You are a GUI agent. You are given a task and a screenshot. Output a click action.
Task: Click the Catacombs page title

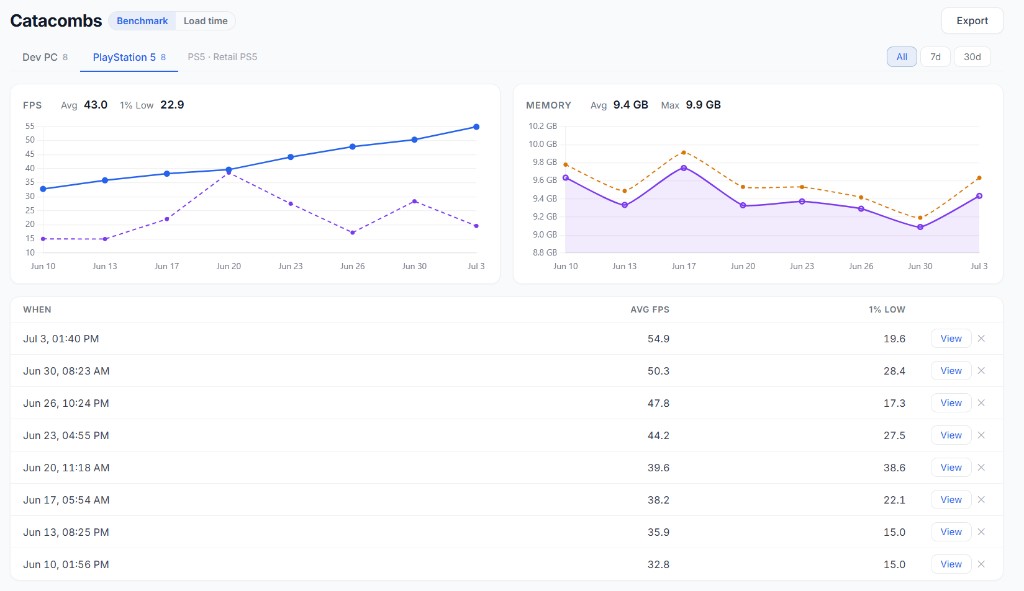(56, 21)
